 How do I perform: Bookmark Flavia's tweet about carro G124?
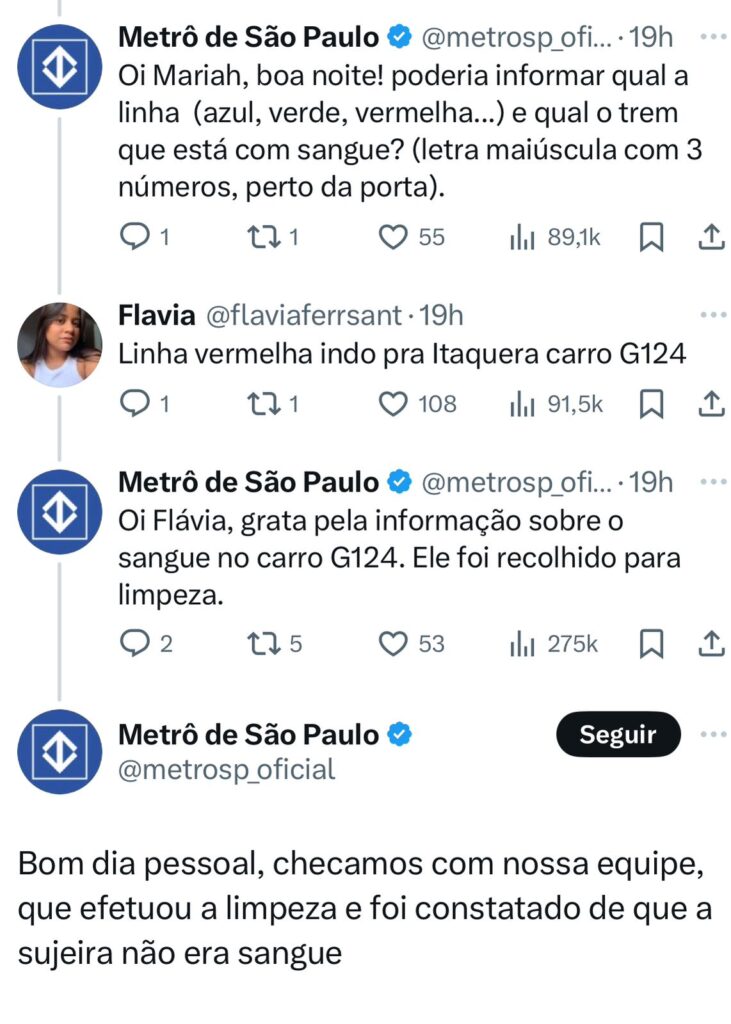tap(651, 403)
